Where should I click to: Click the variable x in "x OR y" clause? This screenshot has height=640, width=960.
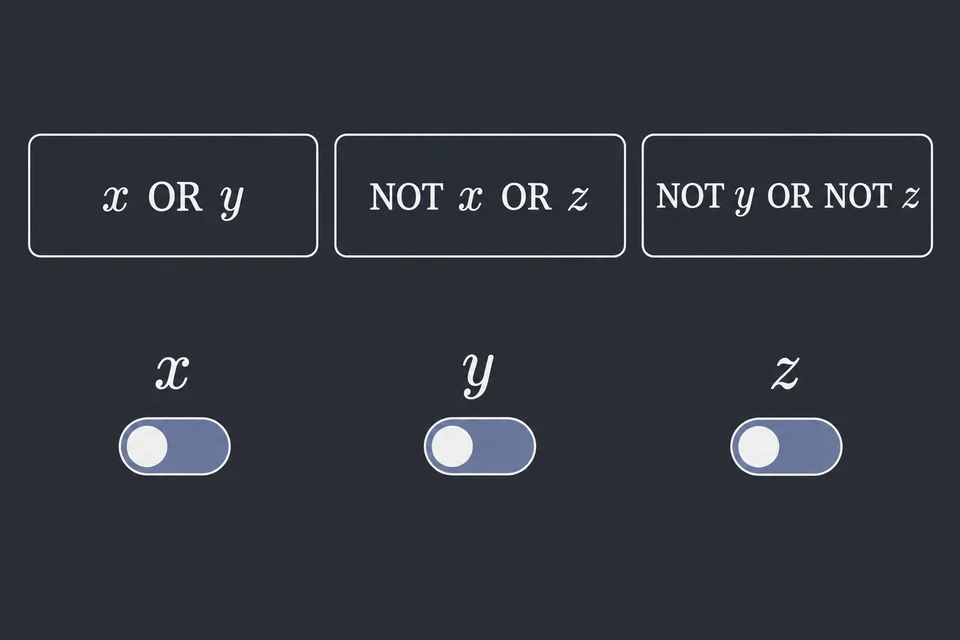click(x=116, y=198)
